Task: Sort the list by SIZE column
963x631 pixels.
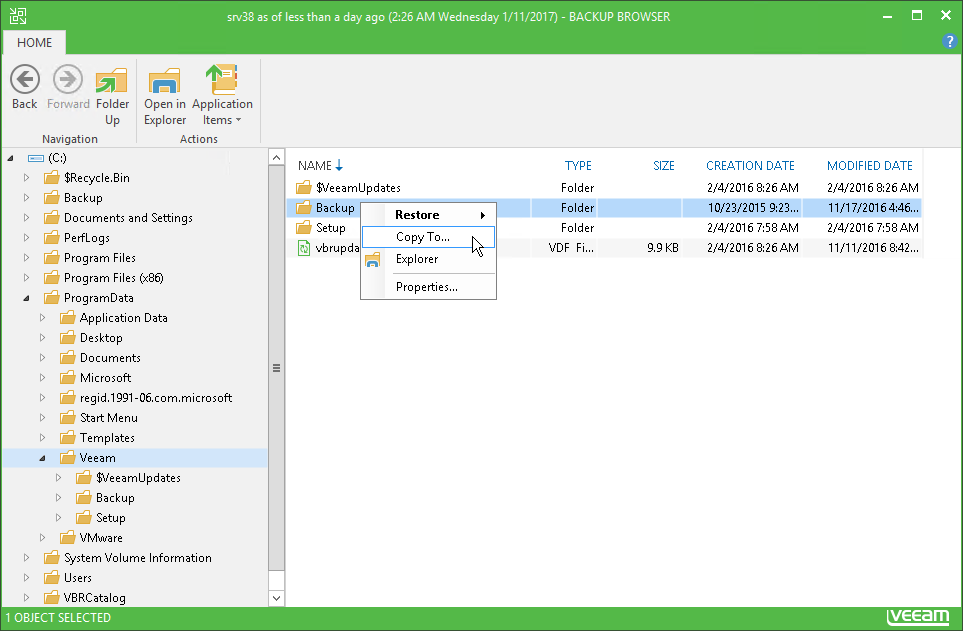Action: pos(663,166)
